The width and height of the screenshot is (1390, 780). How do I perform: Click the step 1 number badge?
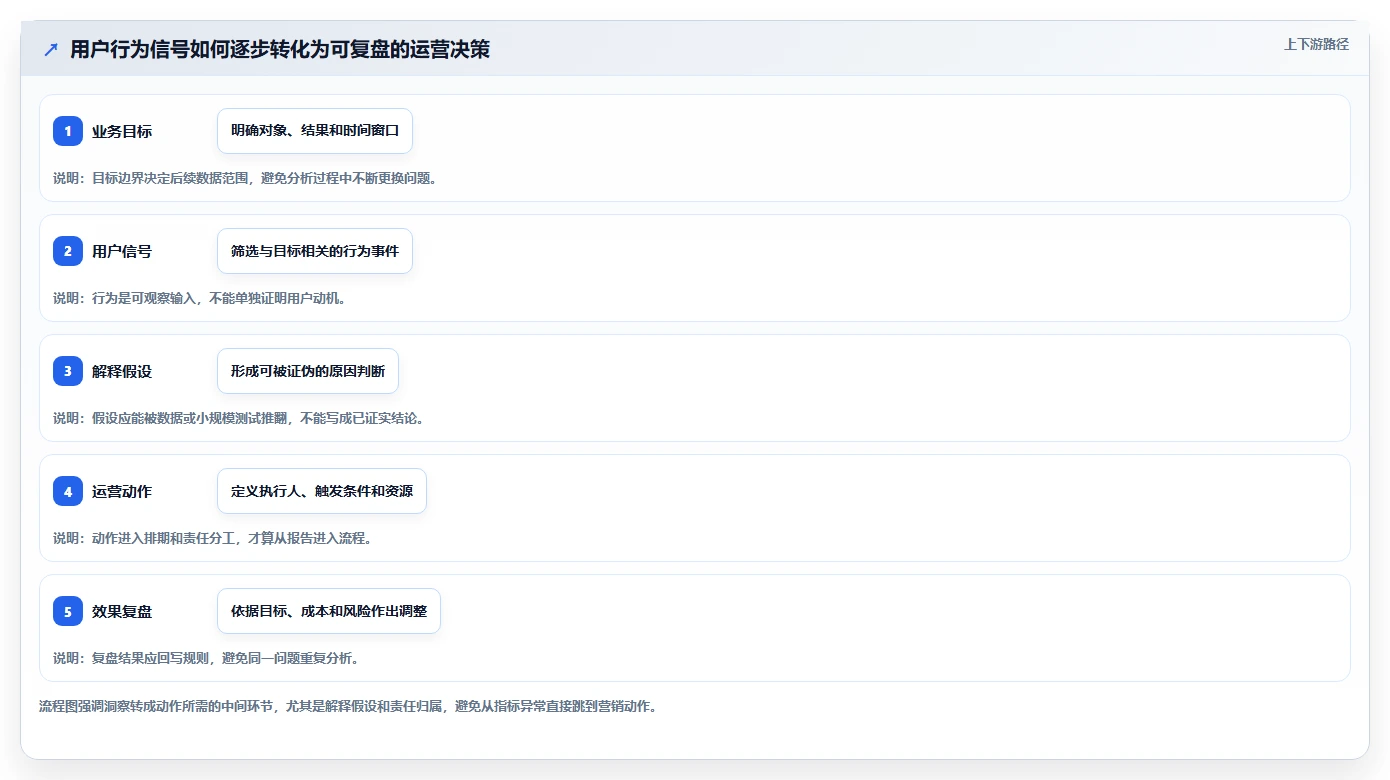point(68,131)
